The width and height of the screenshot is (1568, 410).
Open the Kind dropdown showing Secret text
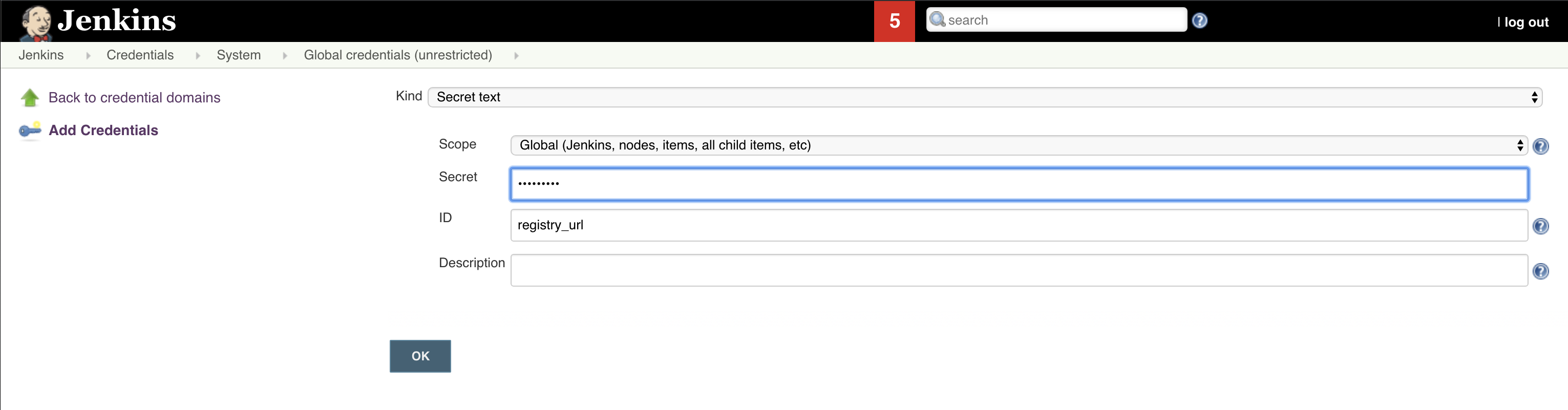984,97
